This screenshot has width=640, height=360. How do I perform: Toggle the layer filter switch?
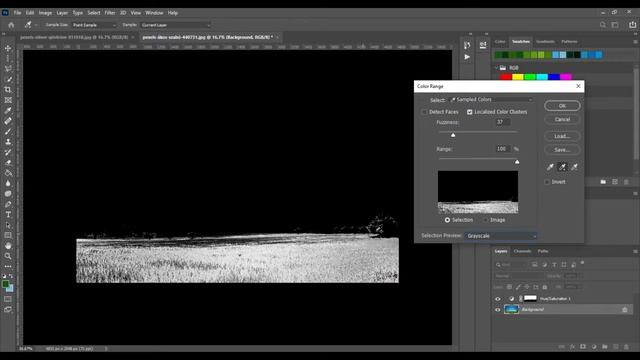click(x=582, y=263)
